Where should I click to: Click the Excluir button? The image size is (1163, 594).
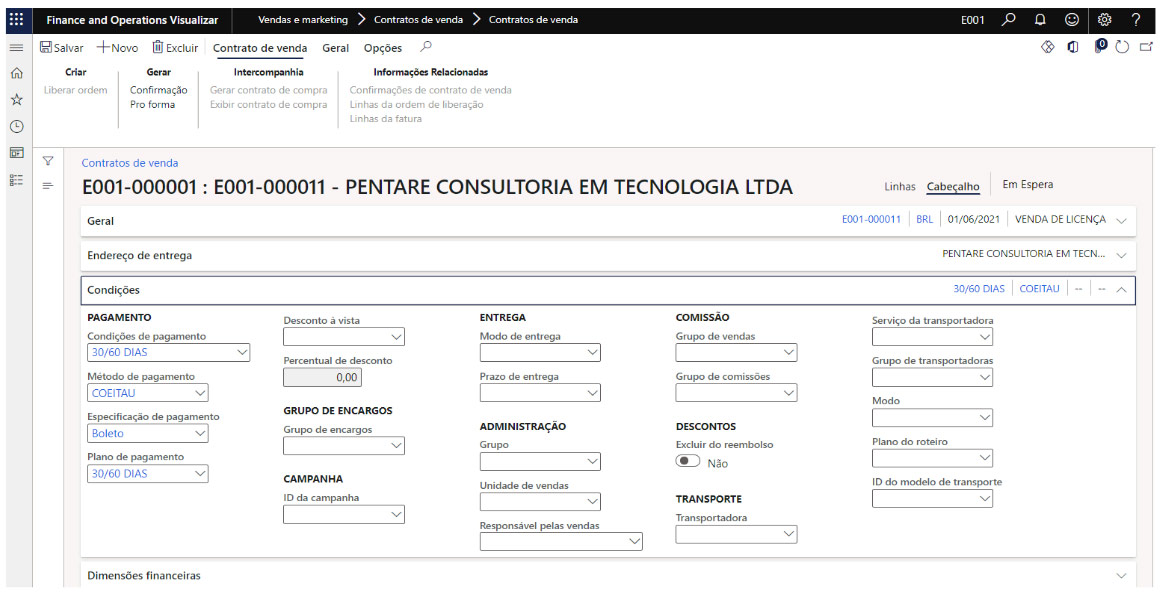tap(175, 48)
